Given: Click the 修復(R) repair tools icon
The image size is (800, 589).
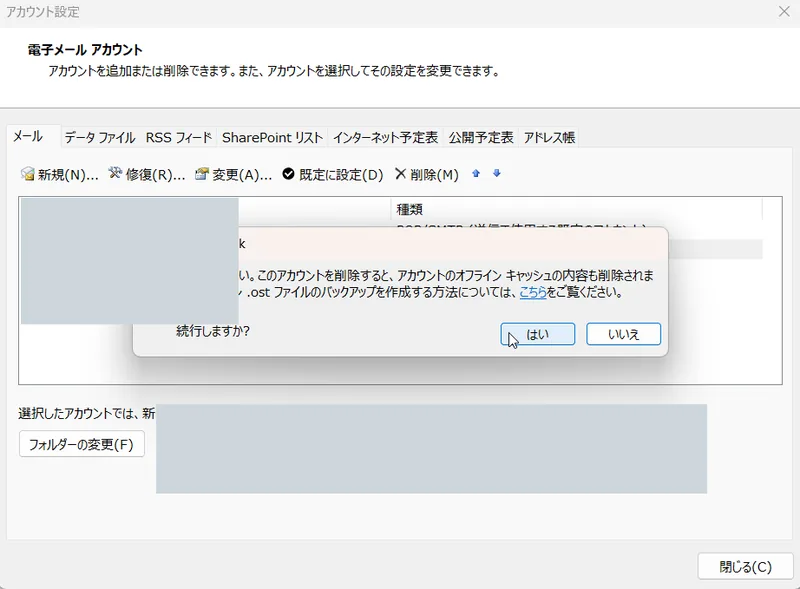Looking at the screenshot, I should (115, 174).
